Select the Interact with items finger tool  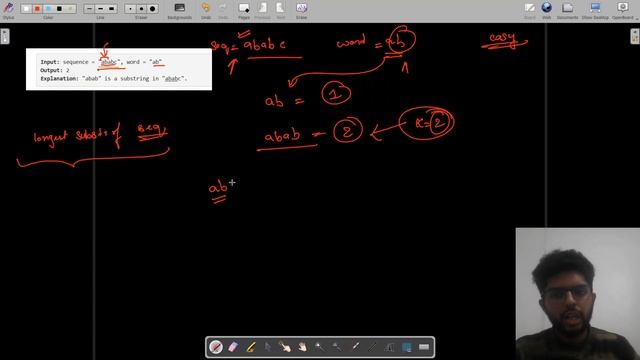[285, 347]
